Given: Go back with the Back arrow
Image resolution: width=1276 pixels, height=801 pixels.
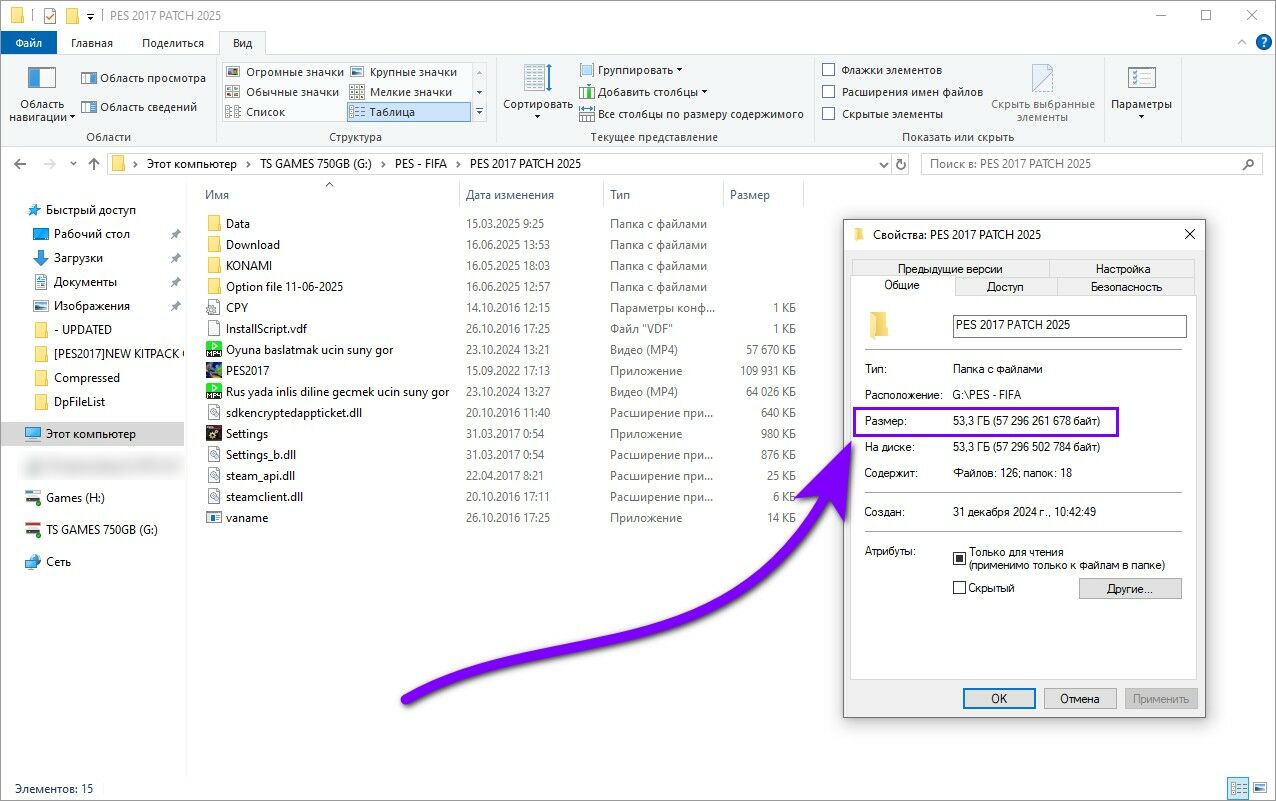Looking at the screenshot, I should [x=21, y=164].
